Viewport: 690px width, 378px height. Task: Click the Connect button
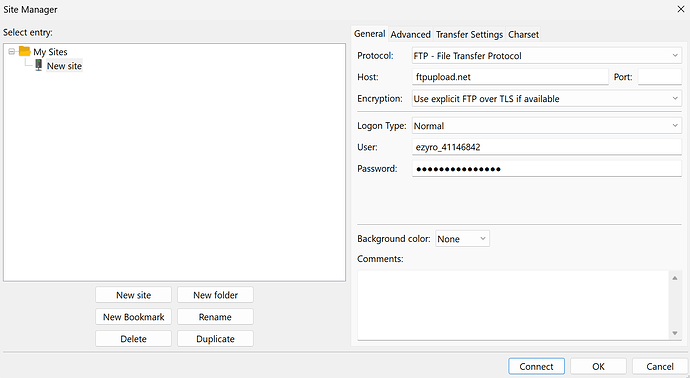(x=536, y=367)
